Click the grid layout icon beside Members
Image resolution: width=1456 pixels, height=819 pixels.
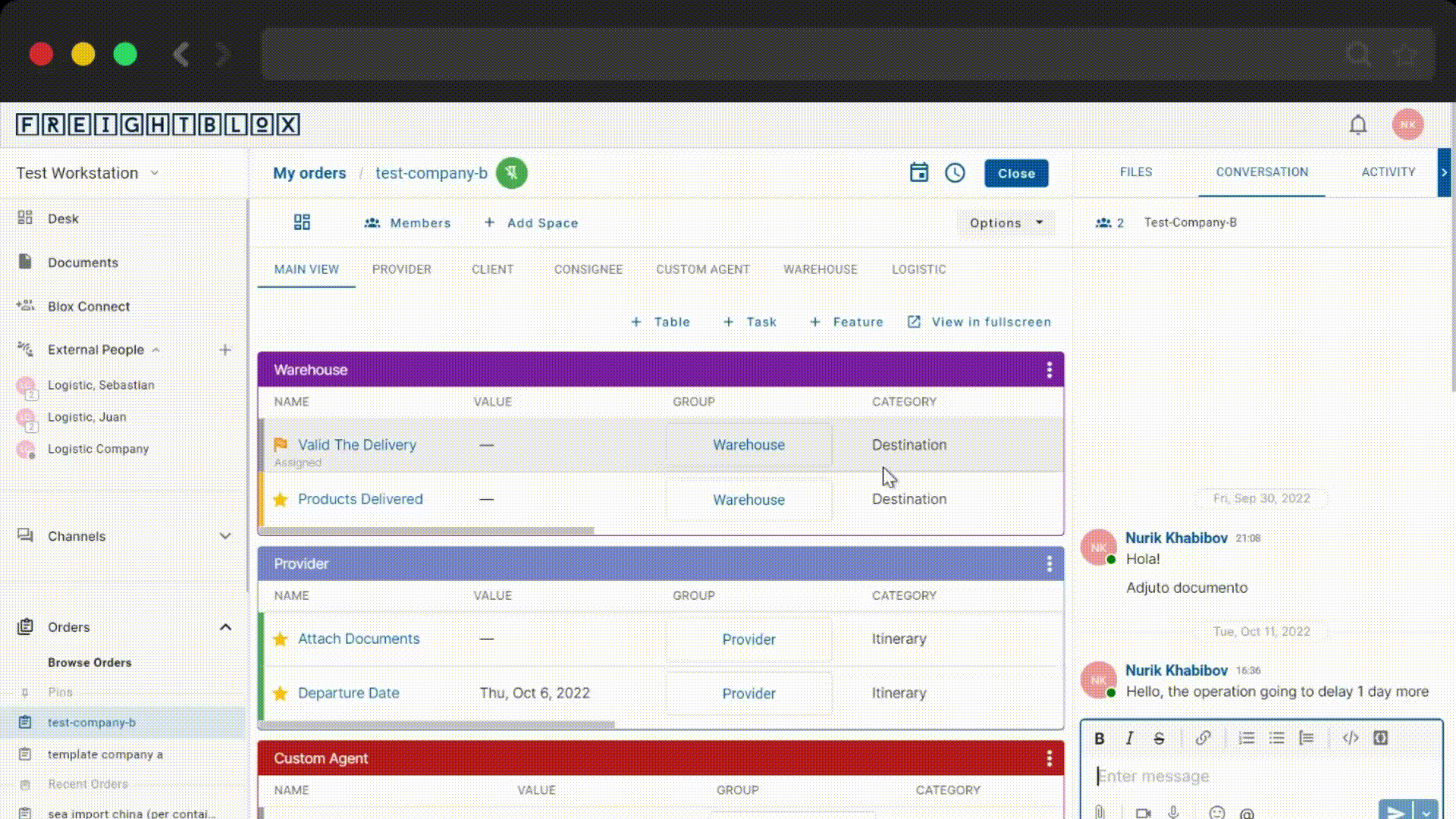(x=302, y=222)
